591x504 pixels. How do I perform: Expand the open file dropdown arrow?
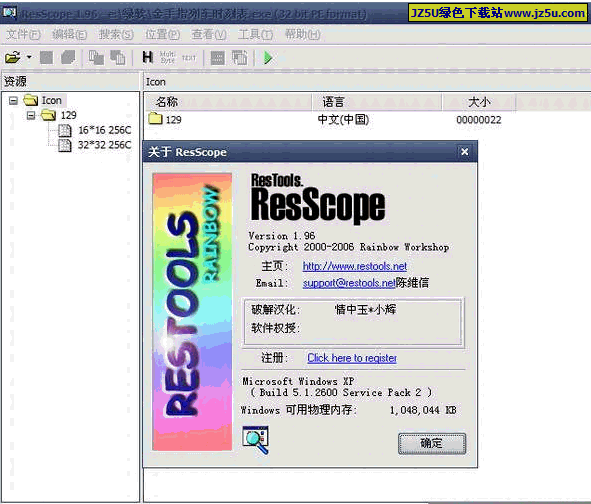tap(29, 58)
